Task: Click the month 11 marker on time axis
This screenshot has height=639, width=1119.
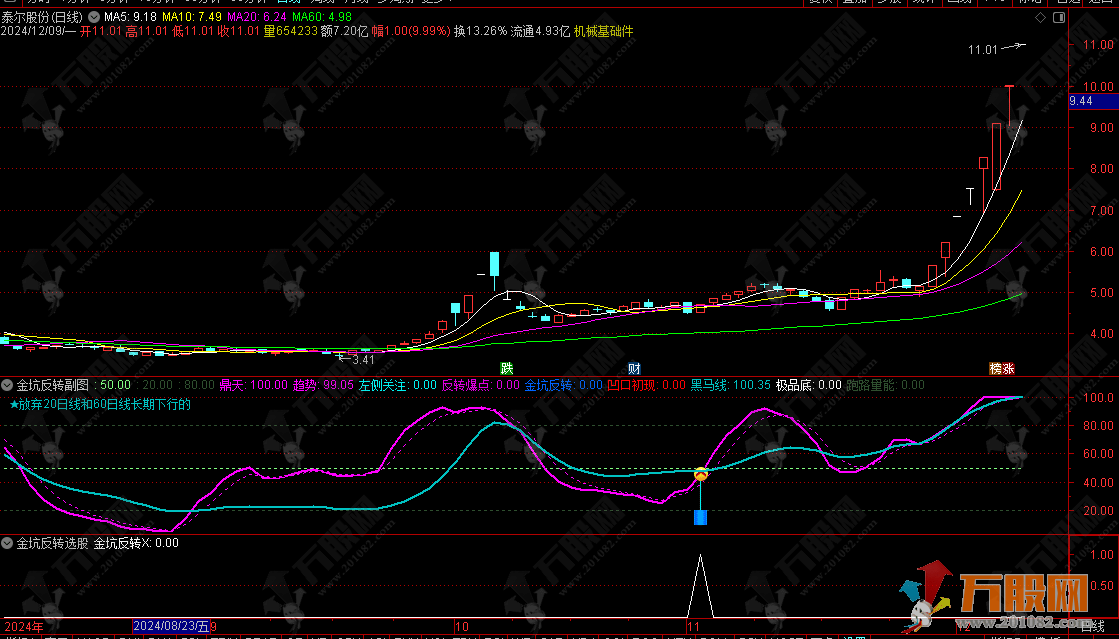Action: click(692, 627)
